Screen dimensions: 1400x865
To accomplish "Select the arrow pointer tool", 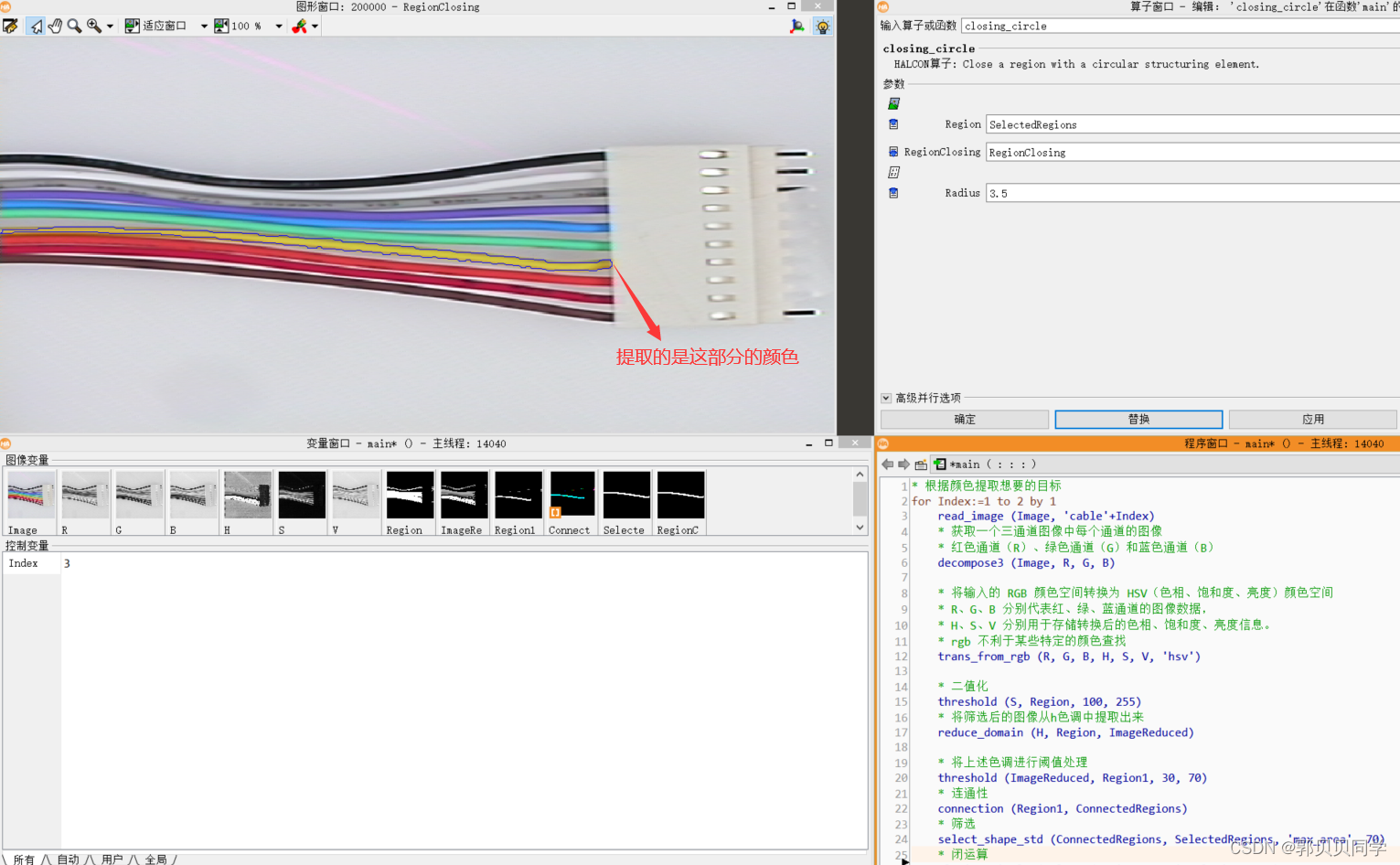I will coord(36,26).
